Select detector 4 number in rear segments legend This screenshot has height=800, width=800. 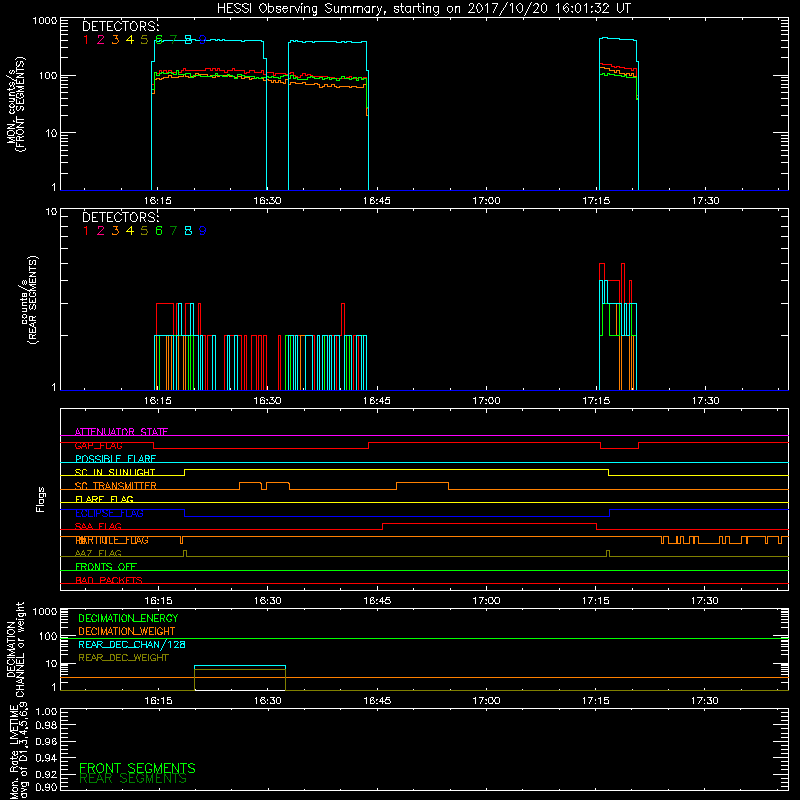130,231
